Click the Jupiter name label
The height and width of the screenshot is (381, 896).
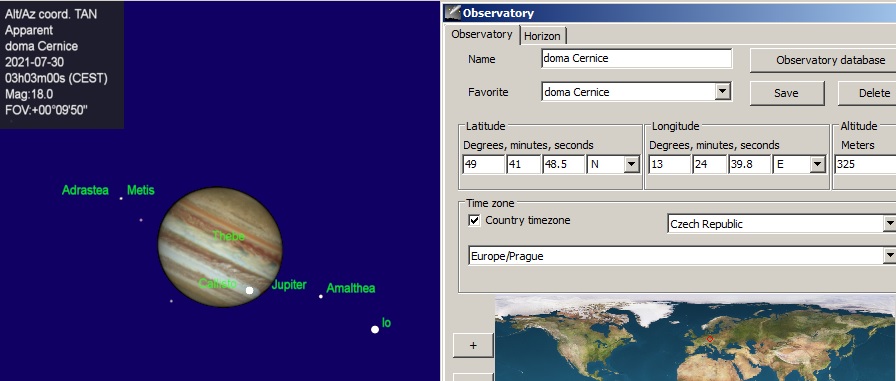click(289, 284)
